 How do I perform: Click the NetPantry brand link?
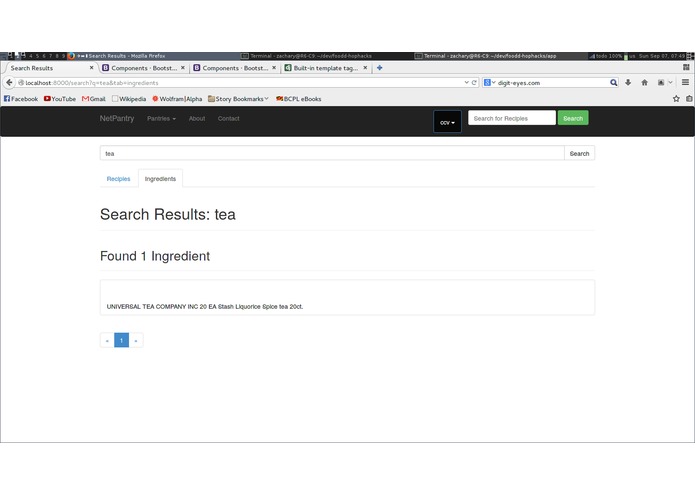(117, 118)
